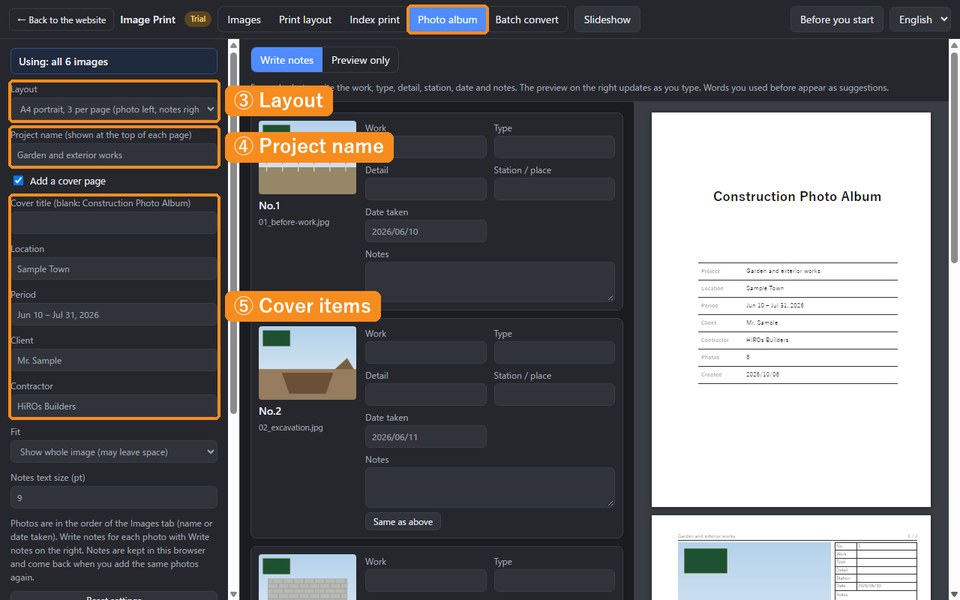The width and height of the screenshot is (960, 600).
Task: Click the Type field for No.2
Action: click(x=554, y=353)
